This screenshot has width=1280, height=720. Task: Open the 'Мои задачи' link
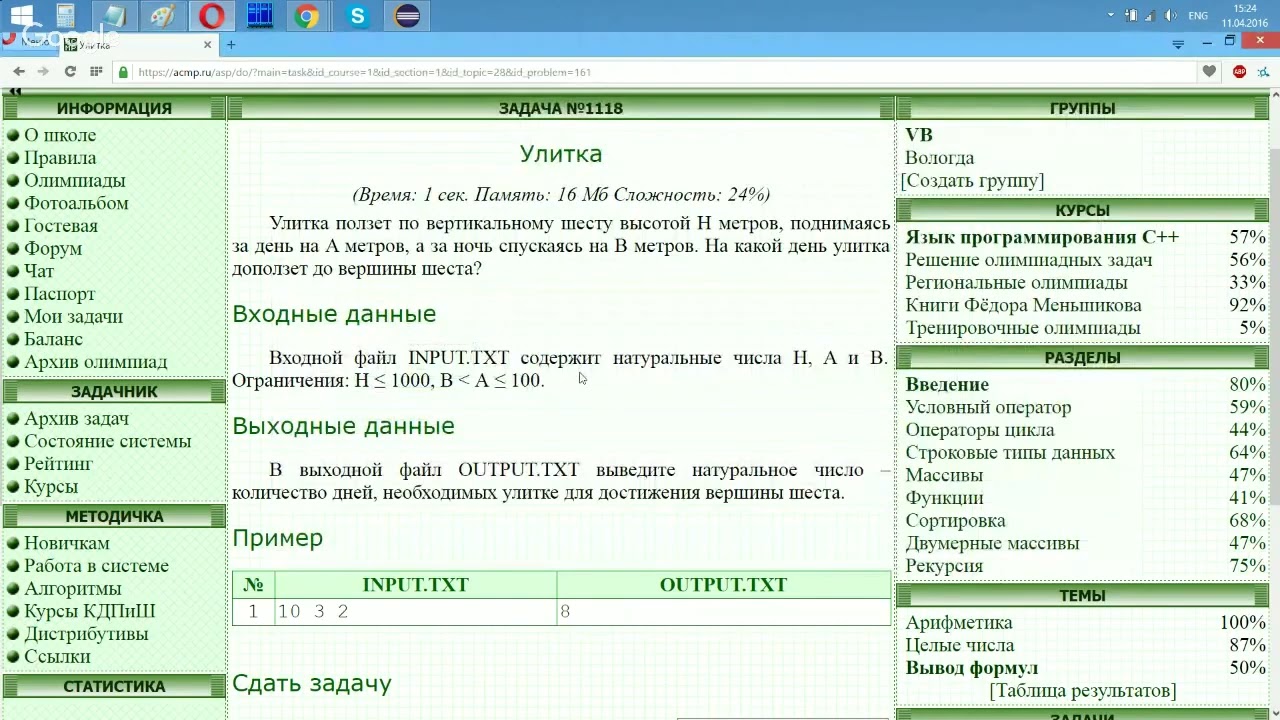click(x=73, y=317)
